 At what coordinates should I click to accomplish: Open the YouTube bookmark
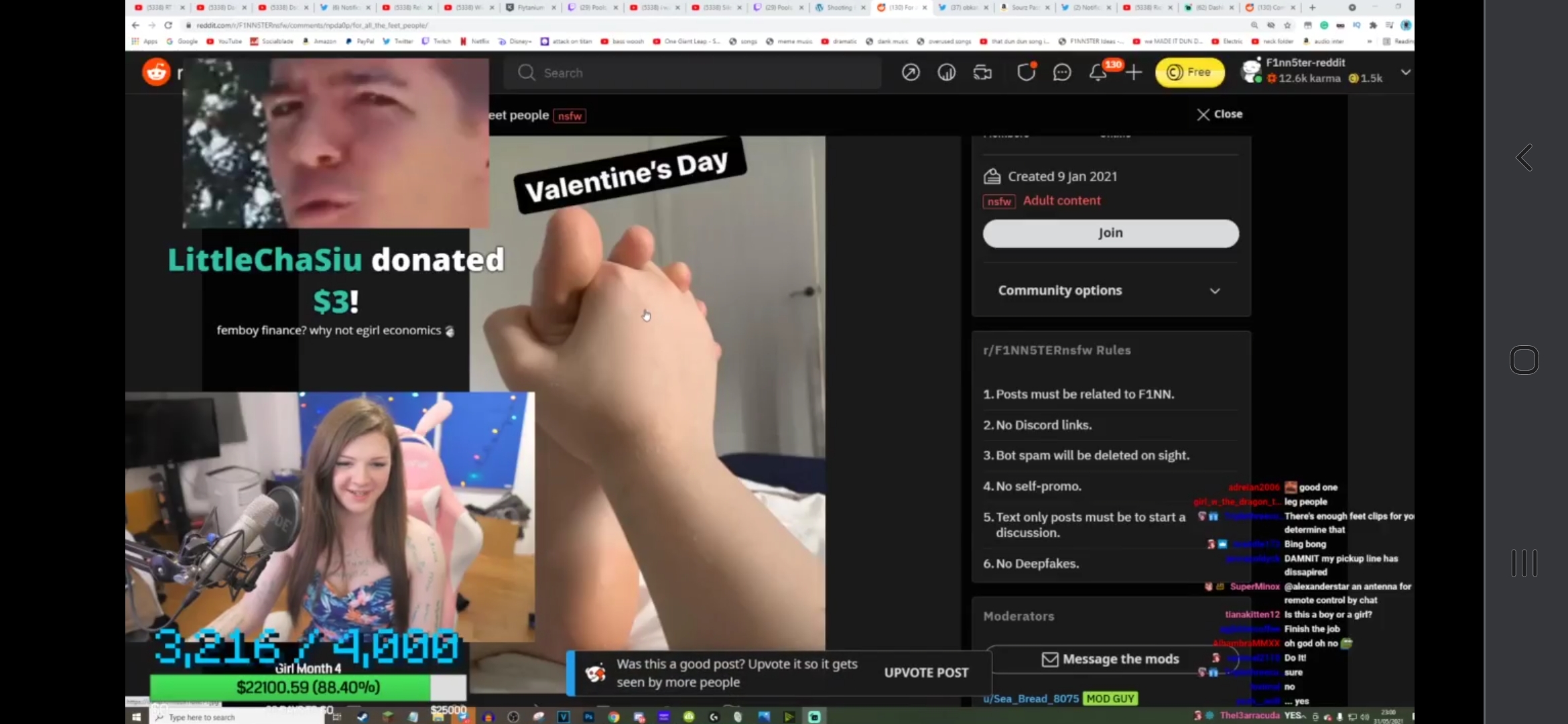(x=224, y=41)
